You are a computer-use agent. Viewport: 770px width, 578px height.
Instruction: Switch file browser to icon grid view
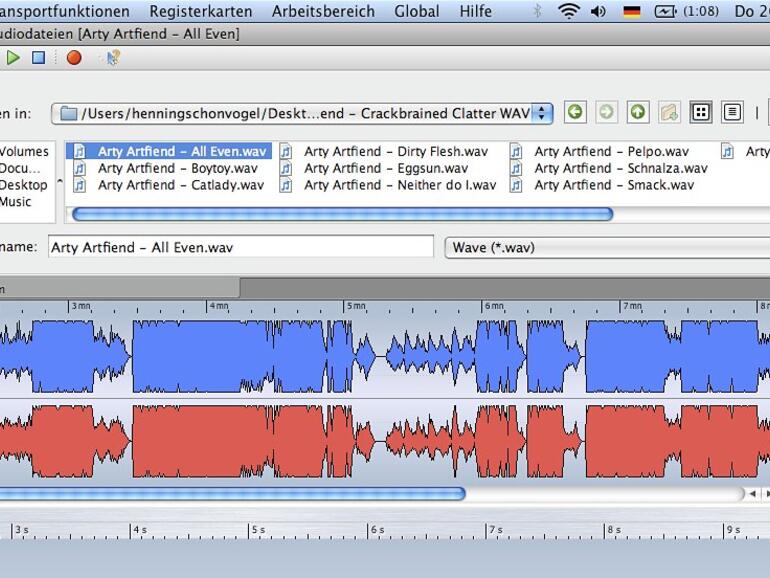coord(701,113)
